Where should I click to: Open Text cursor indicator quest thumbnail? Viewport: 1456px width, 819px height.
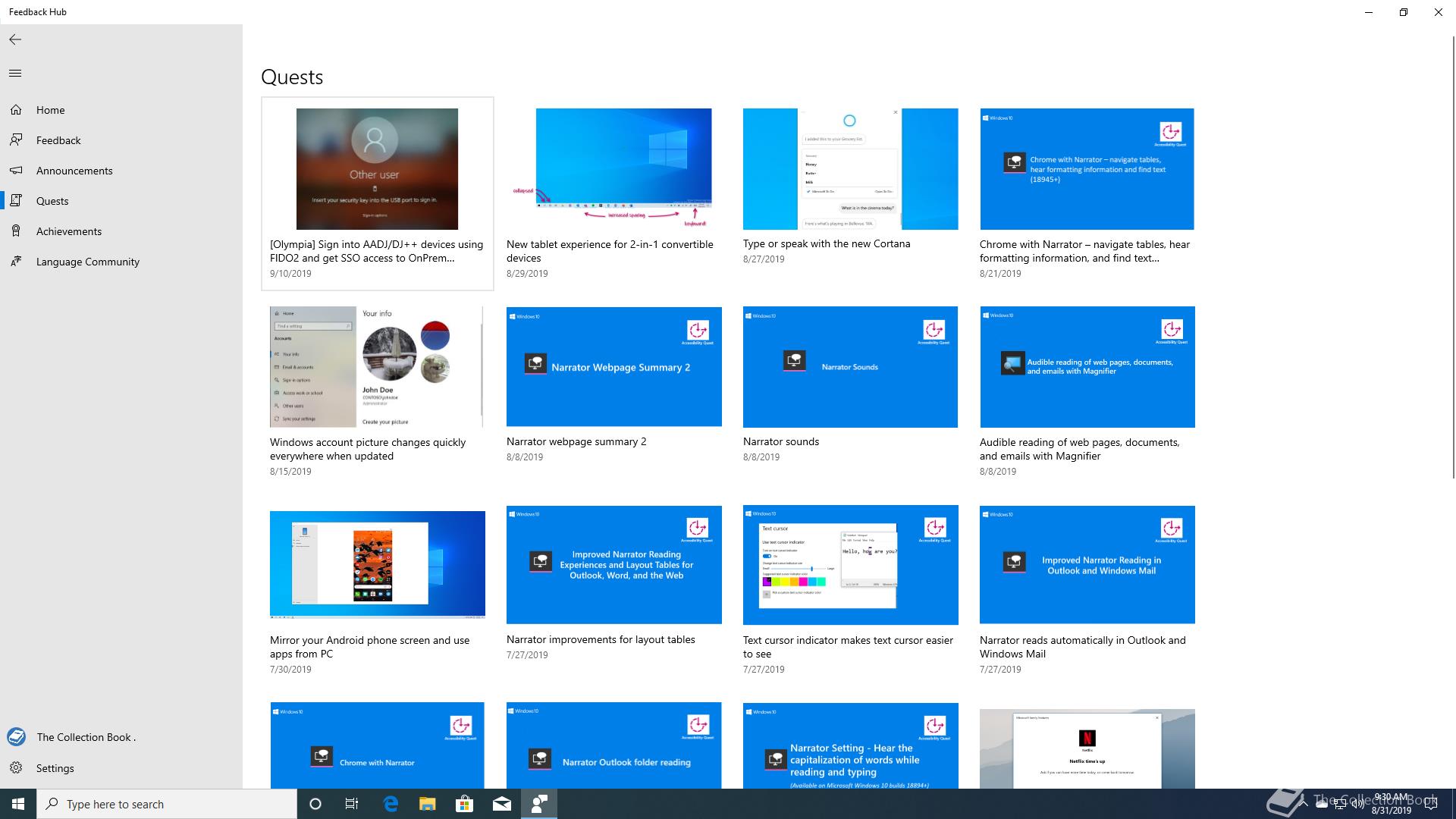pos(850,565)
